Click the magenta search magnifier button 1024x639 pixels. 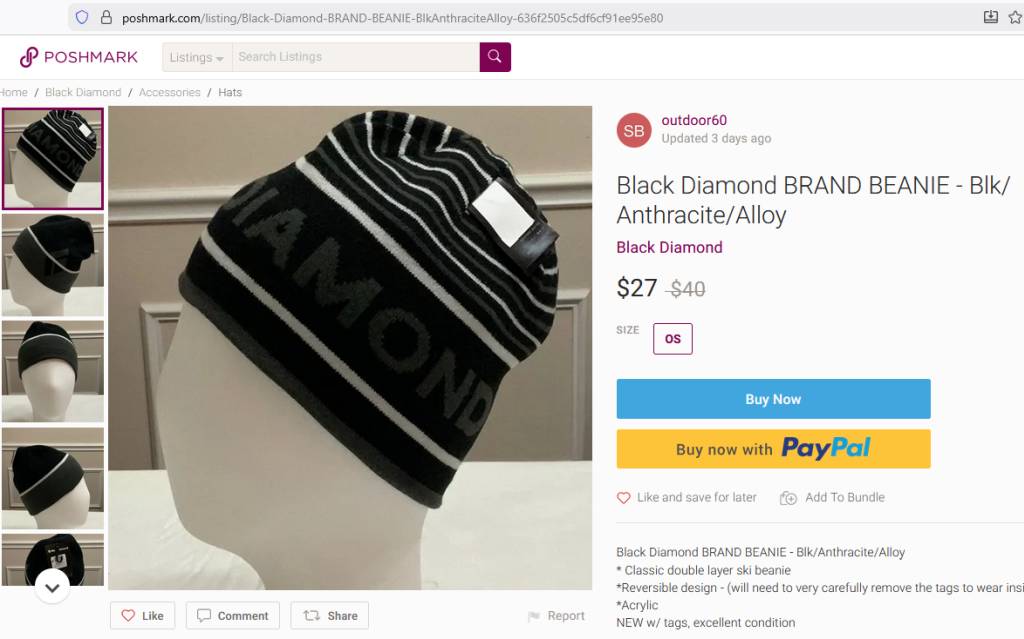pos(495,57)
